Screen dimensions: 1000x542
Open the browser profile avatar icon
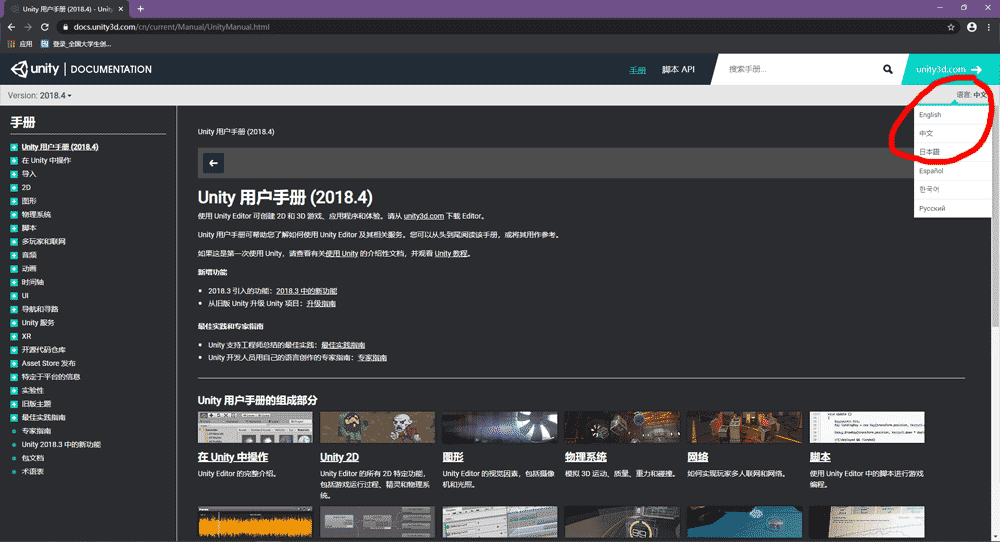pos(971,27)
